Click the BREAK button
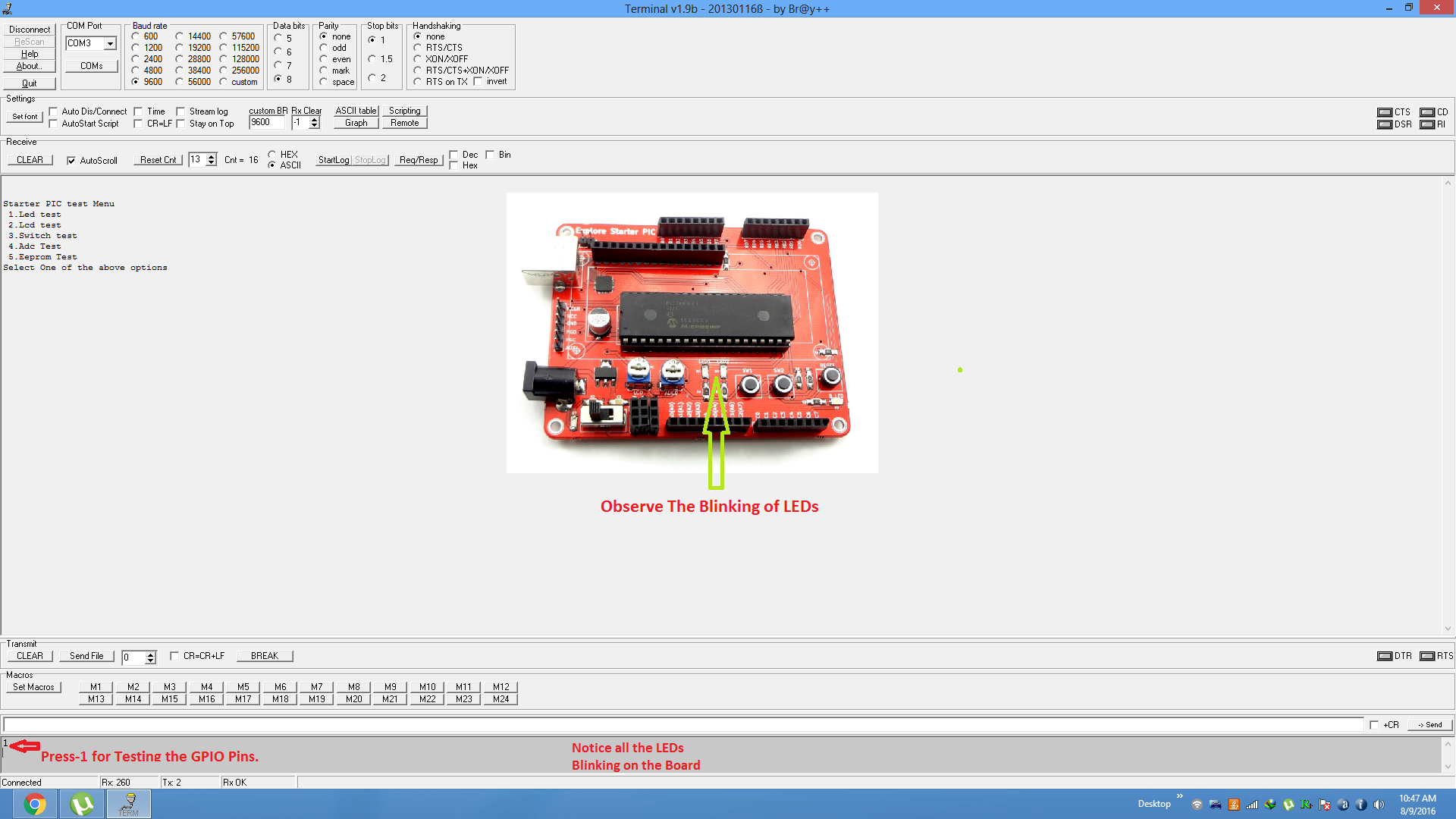This screenshot has height=819, width=1456. [265, 656]
